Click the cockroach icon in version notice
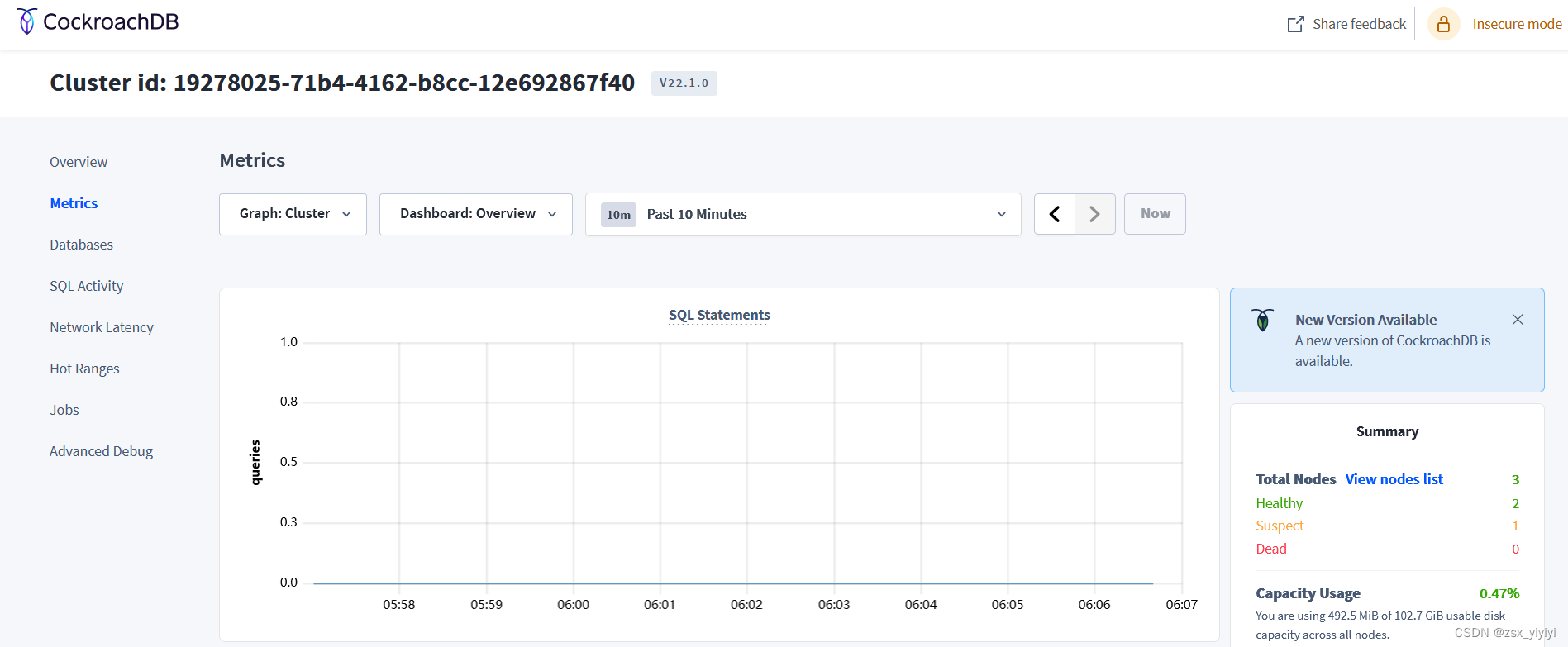Screen dimensions: 1568x647 pos(1262,320)
